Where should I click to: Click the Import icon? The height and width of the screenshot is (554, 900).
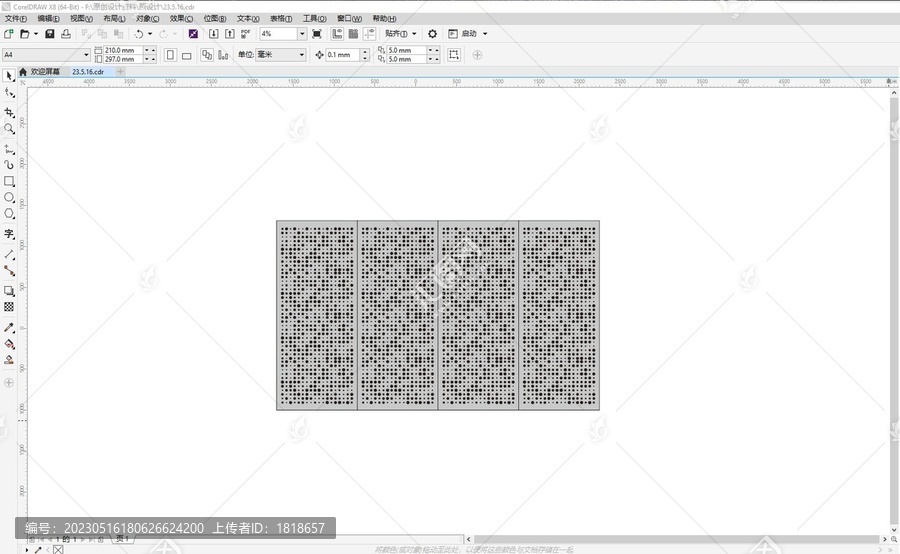(x=214, y=34)
